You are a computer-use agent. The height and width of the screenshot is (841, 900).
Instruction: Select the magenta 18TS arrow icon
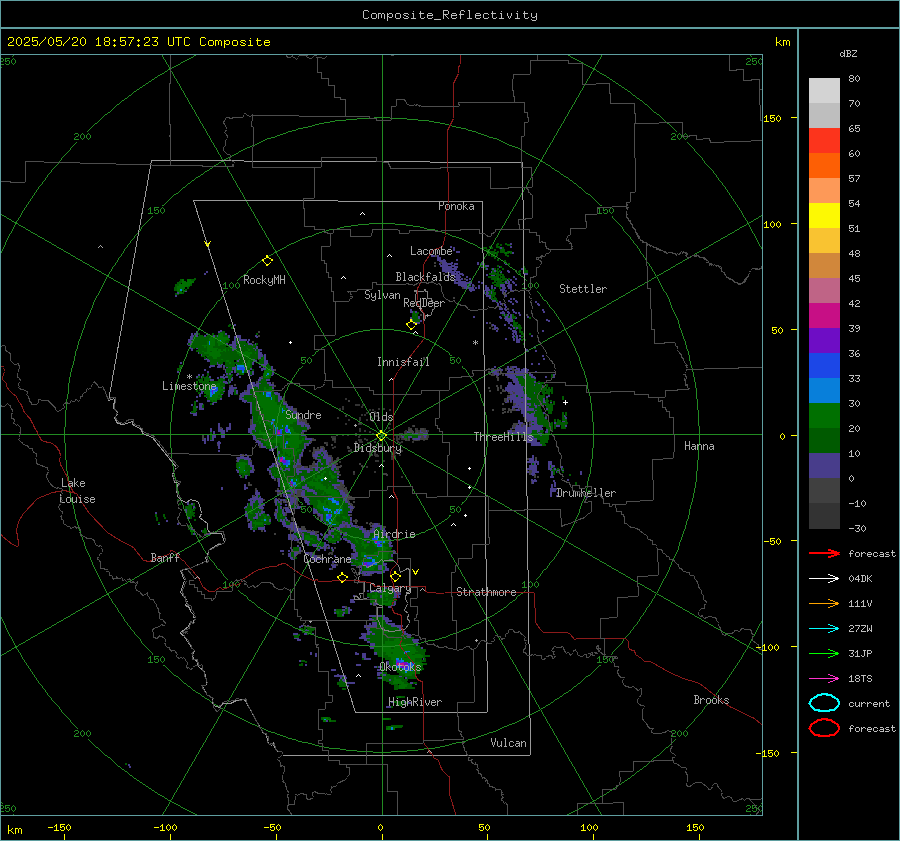tap(824, 679)
